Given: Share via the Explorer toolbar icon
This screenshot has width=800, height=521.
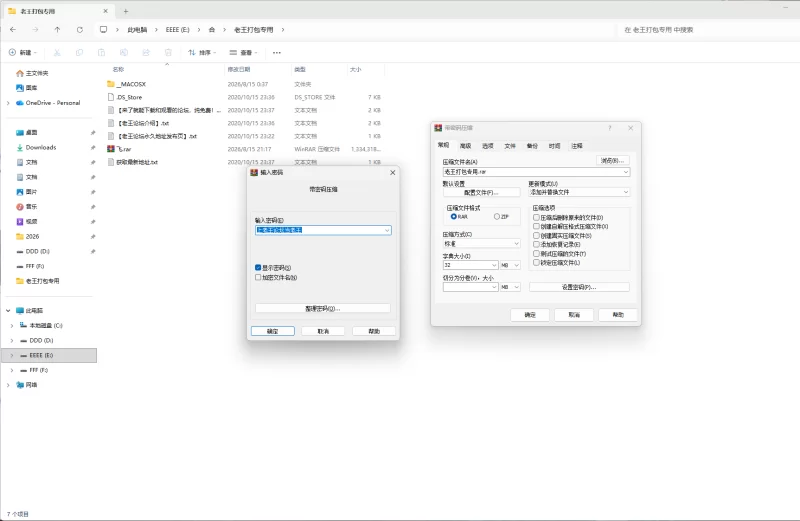Looking at the screenshot, I should [x=146, y=53].
